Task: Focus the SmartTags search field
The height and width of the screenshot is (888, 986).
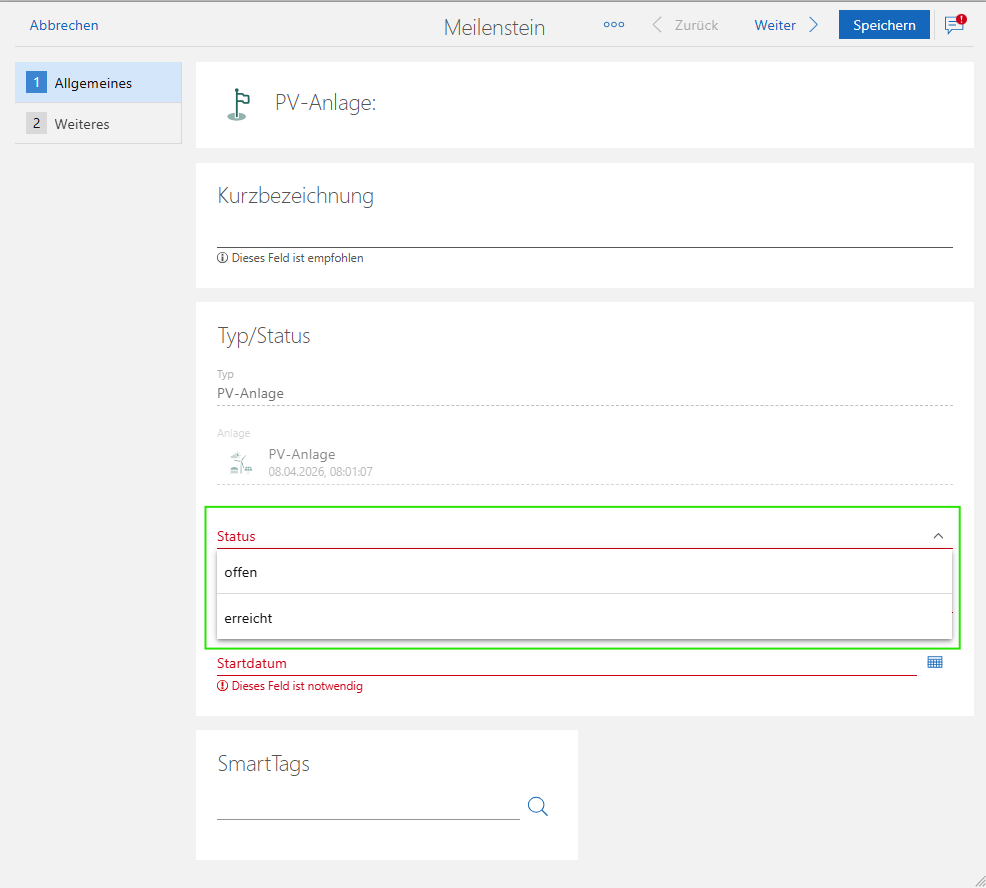Action: click(368, 806)
